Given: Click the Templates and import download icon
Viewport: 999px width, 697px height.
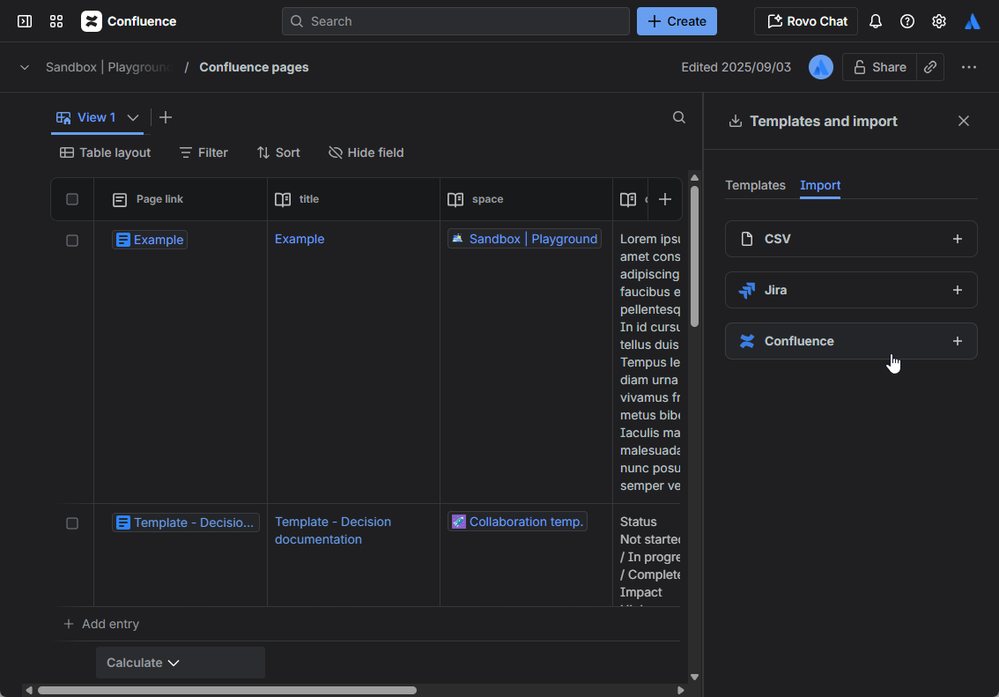Looking at the screenshot, I should point(735,121).
